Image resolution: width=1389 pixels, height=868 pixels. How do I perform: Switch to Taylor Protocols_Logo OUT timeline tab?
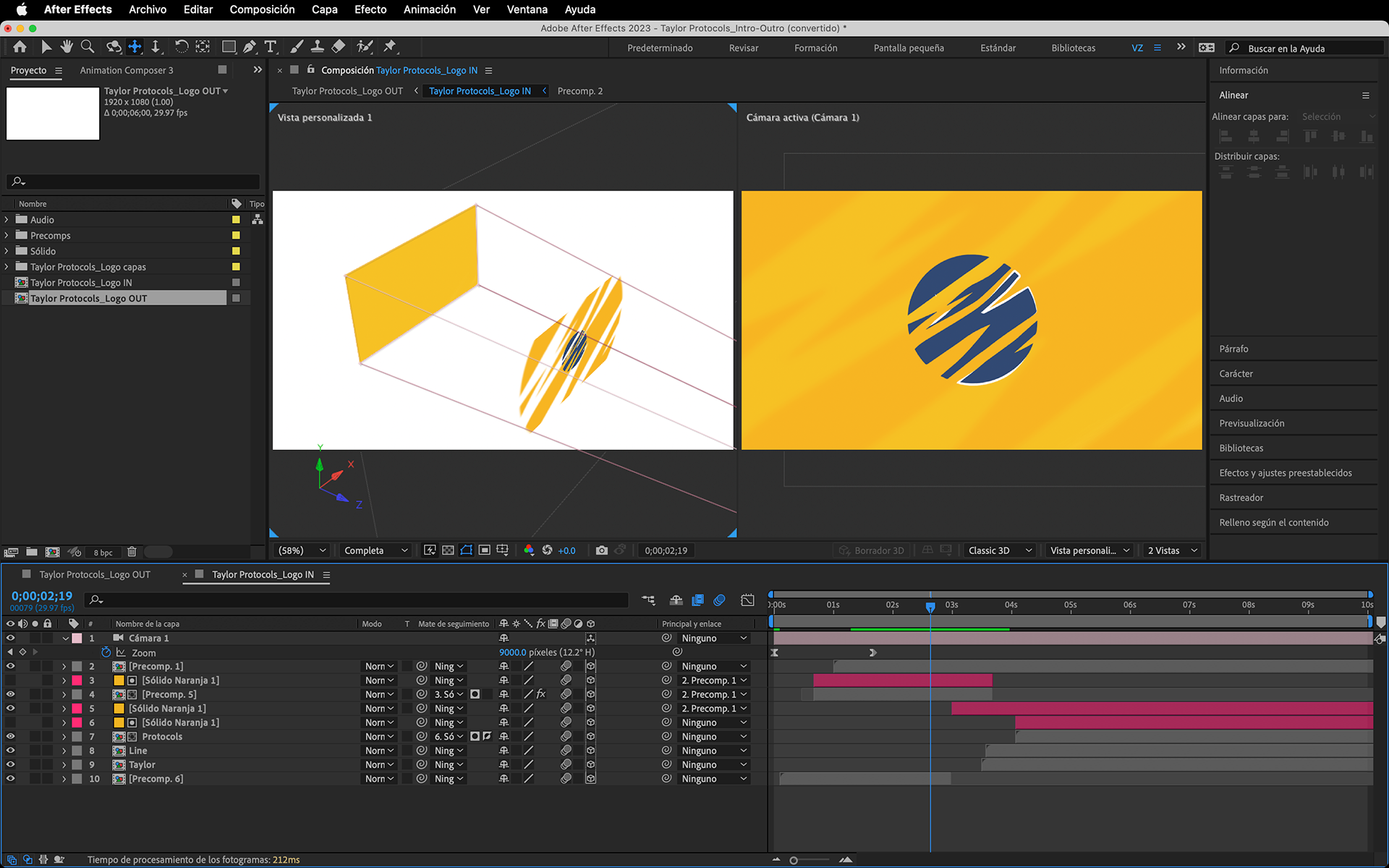coord(95,574)
